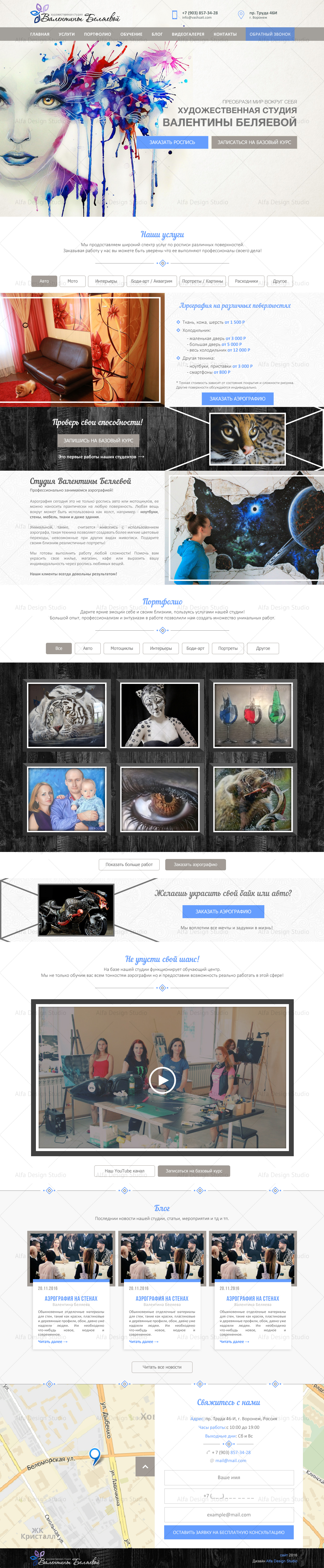Filter portfolio by Портреты
Screen dimensions: 324x1568
pos(228,648)
